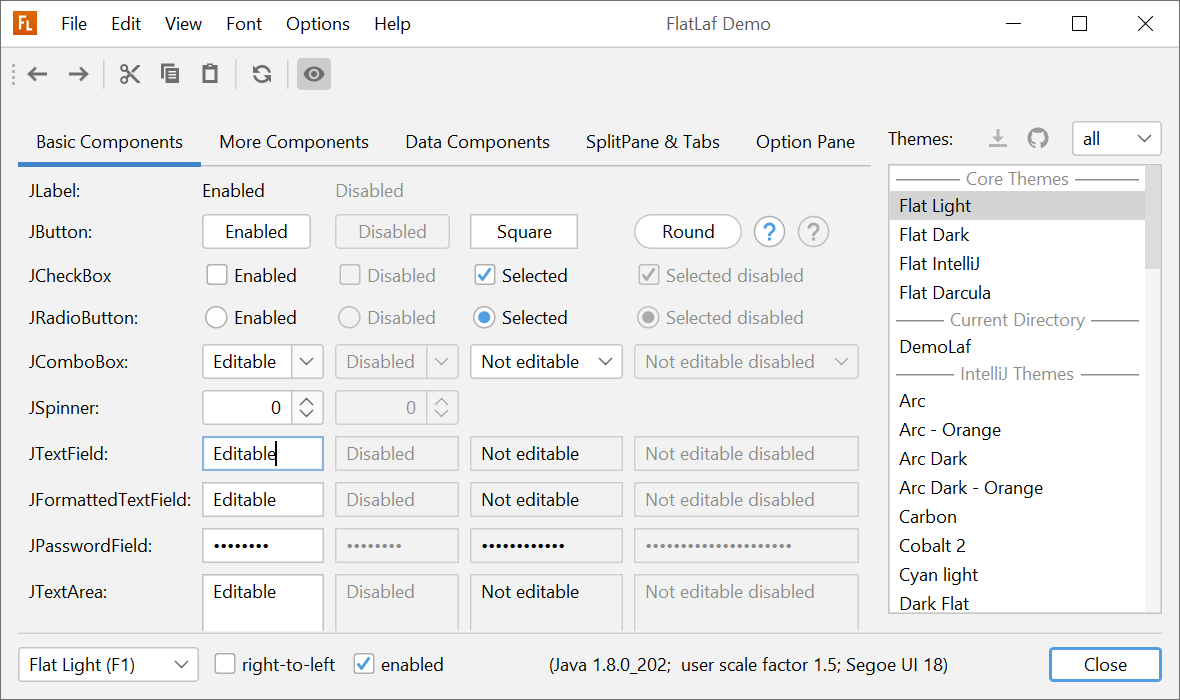Click the Close button
This screenshot has height=700, width=1180.
click(1105, 665)
